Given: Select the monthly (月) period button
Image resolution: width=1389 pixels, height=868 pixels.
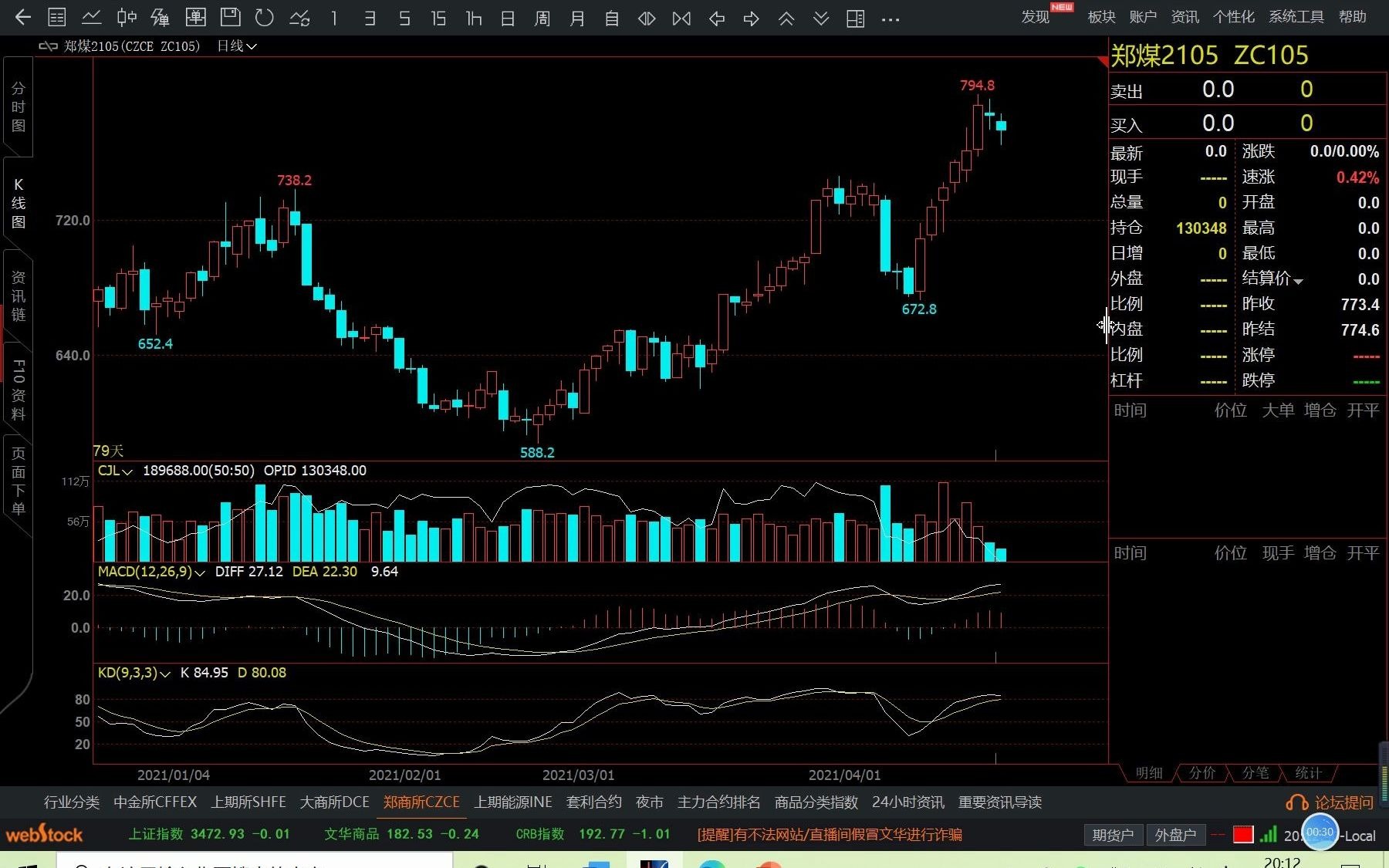Looking at the screenshot, I should pyautogui.click(x=577, y=18).
